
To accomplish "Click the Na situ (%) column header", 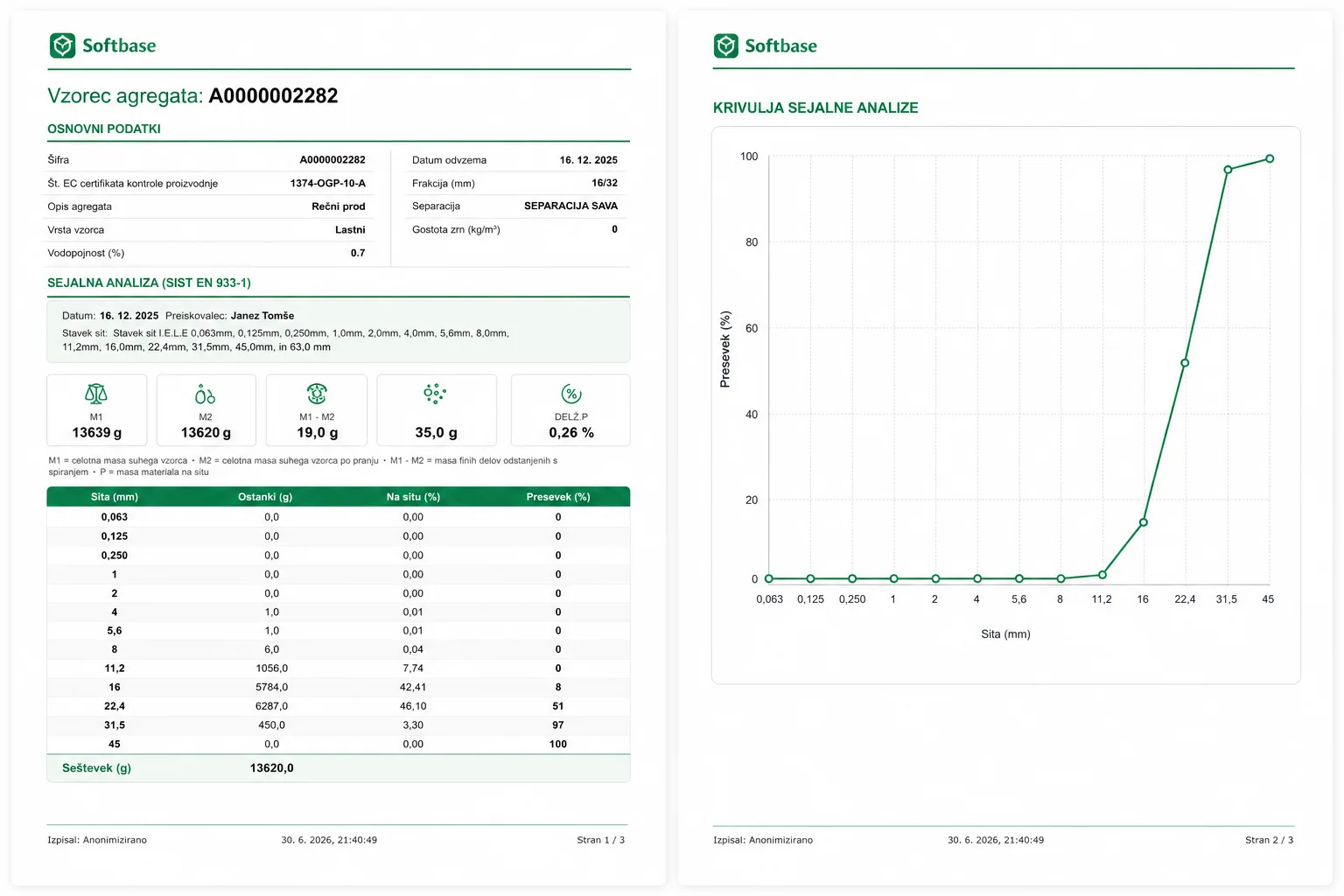I will [413, 497].
